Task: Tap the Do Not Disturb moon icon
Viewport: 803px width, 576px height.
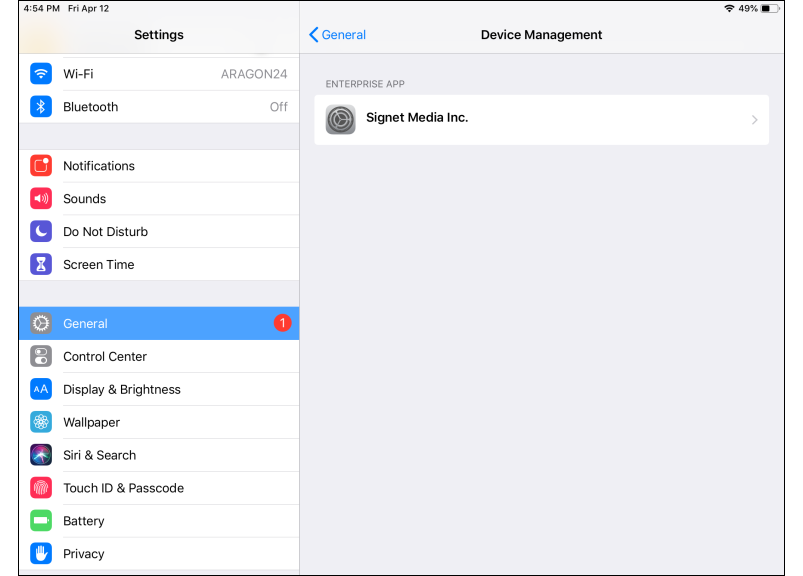Action: point(41,232)
